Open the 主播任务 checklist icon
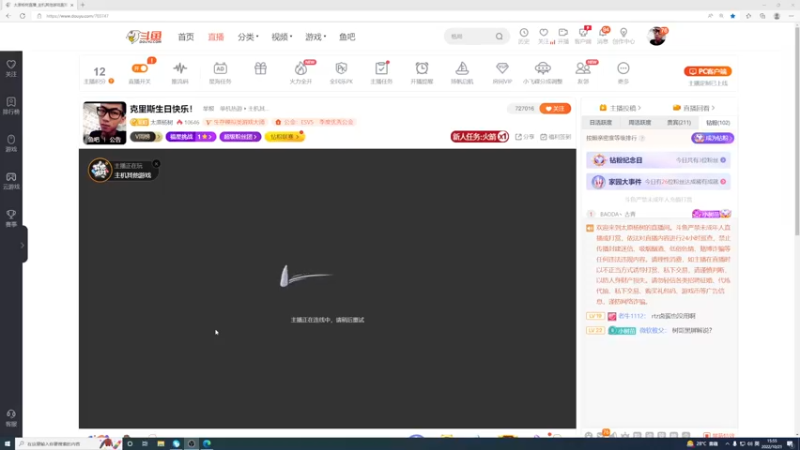Viewport: 800px width, 450px height. (381, 72)
